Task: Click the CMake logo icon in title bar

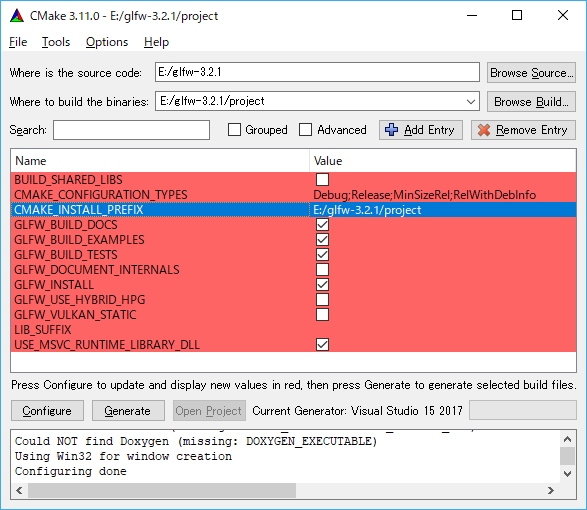Action: (x=17, y=16)
